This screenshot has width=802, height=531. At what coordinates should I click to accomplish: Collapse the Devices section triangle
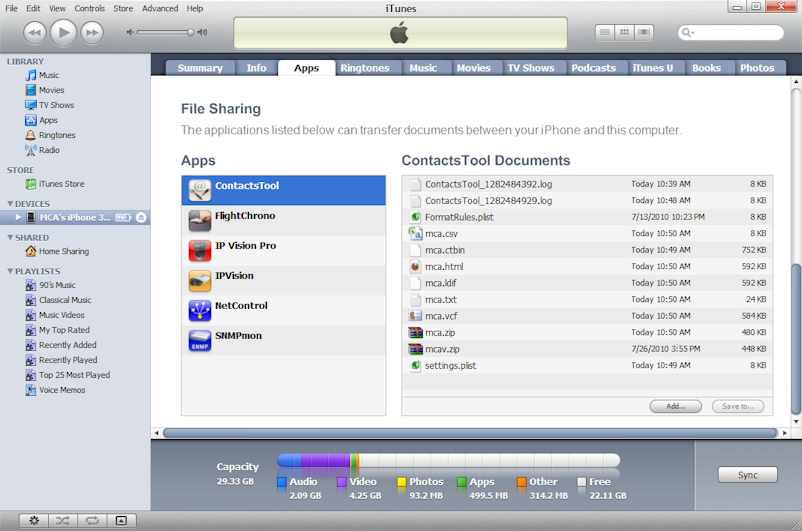tap(10, 204)
